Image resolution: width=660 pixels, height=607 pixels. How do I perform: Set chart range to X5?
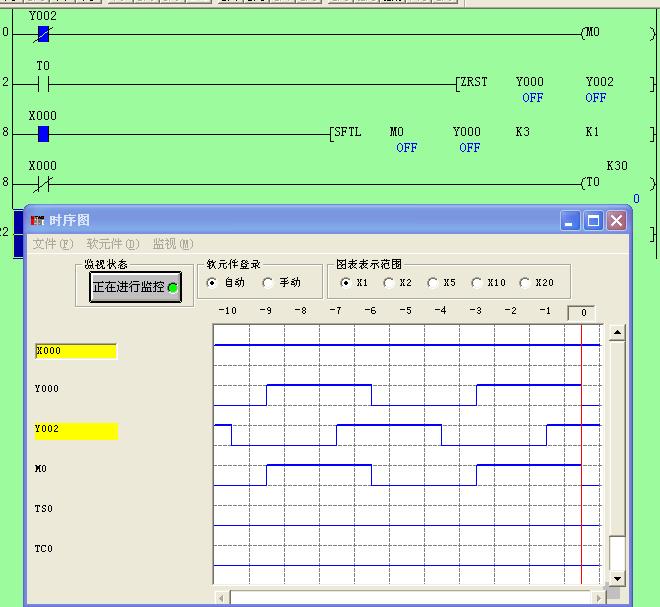[x=433, y=283]
